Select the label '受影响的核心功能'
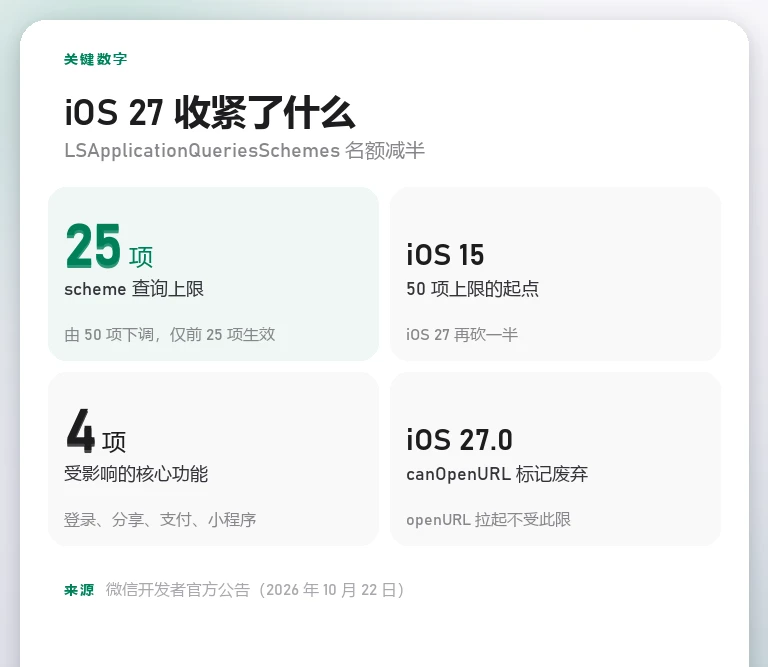768x667 pixels. coord(136,474)
